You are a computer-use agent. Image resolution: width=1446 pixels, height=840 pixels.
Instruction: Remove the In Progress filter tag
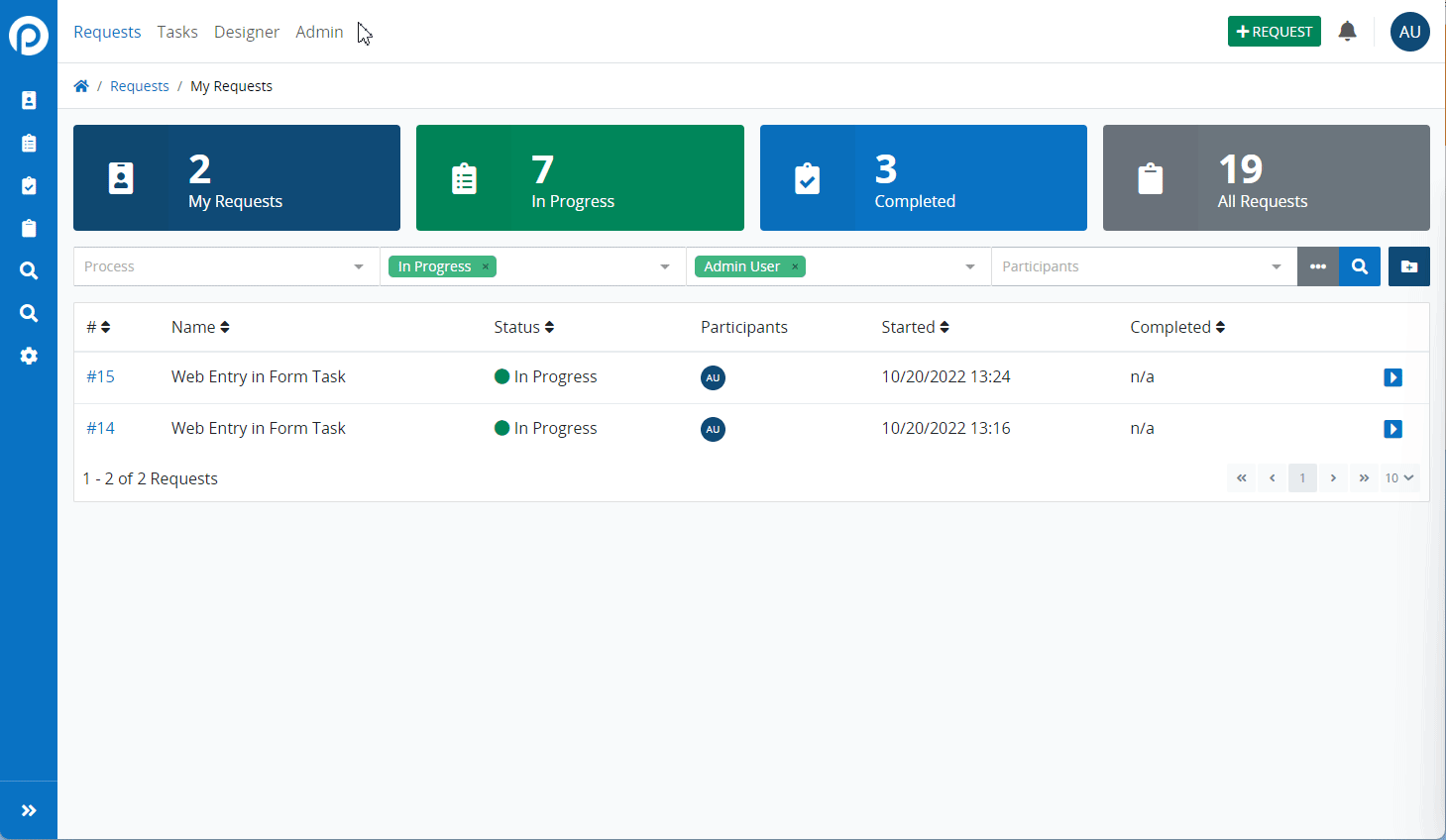pos(486,266)
